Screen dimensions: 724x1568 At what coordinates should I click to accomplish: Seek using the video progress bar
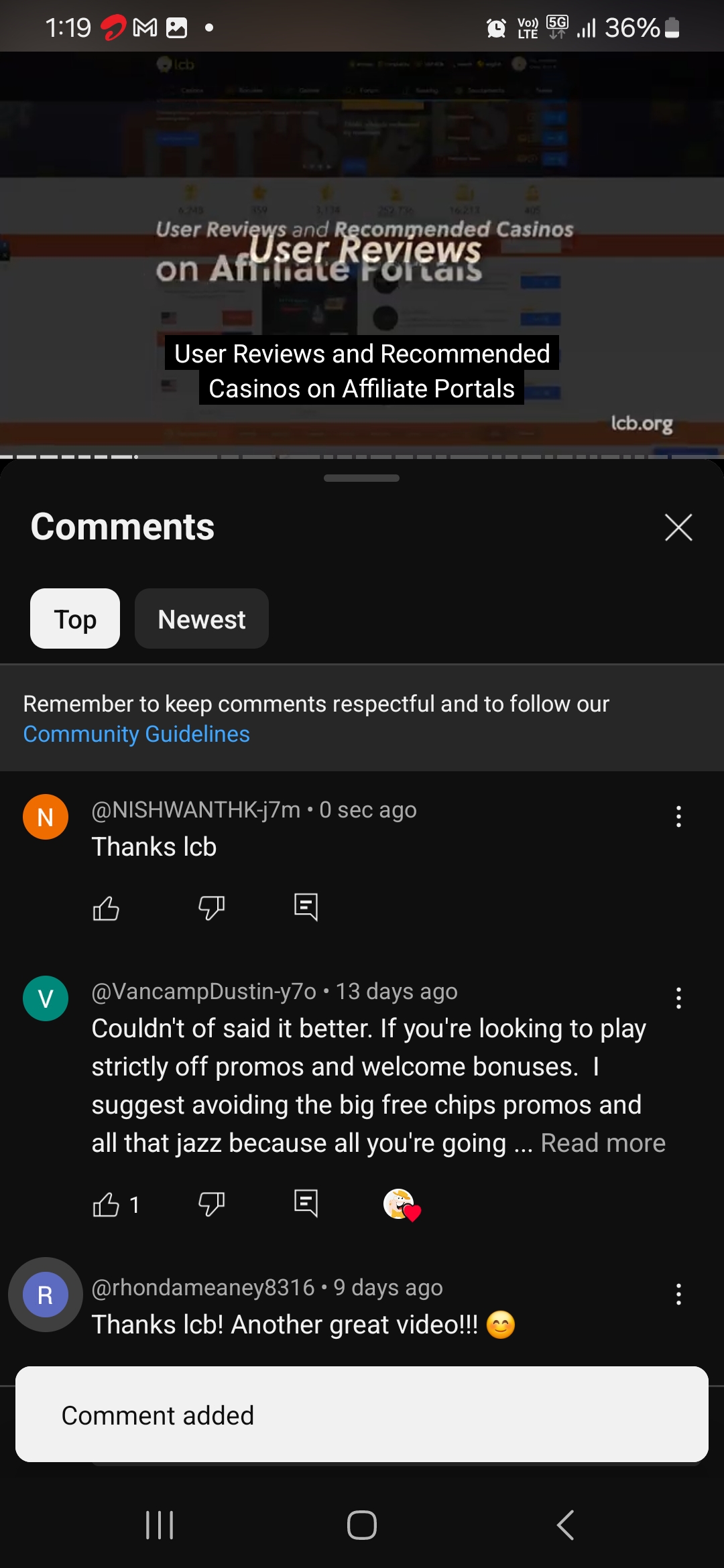click(x=362, y=456)
